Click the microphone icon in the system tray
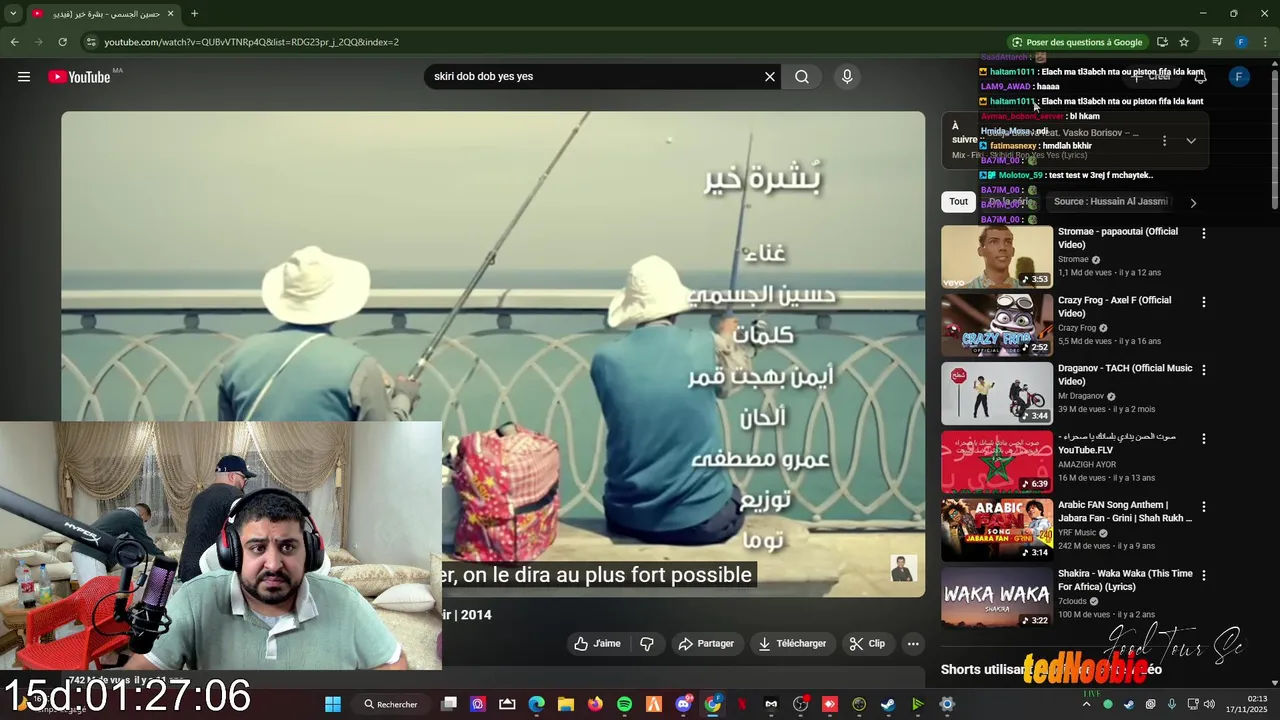The height and width of the screenshot is (720, 1280). pyautogui.click(x=1171, y=704)
